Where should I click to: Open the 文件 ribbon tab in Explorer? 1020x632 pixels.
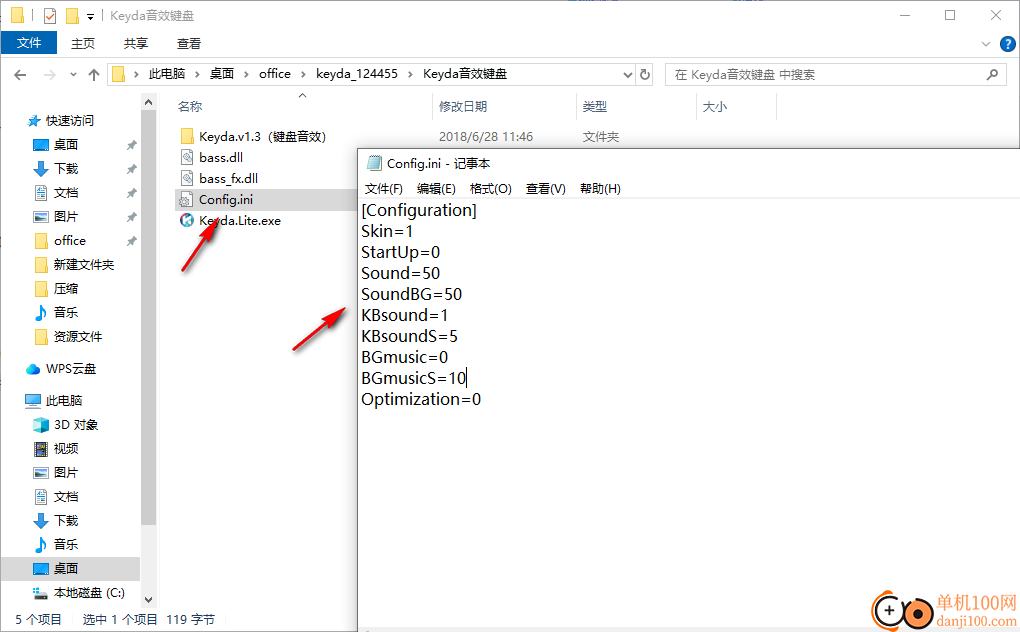pos(29,43)
